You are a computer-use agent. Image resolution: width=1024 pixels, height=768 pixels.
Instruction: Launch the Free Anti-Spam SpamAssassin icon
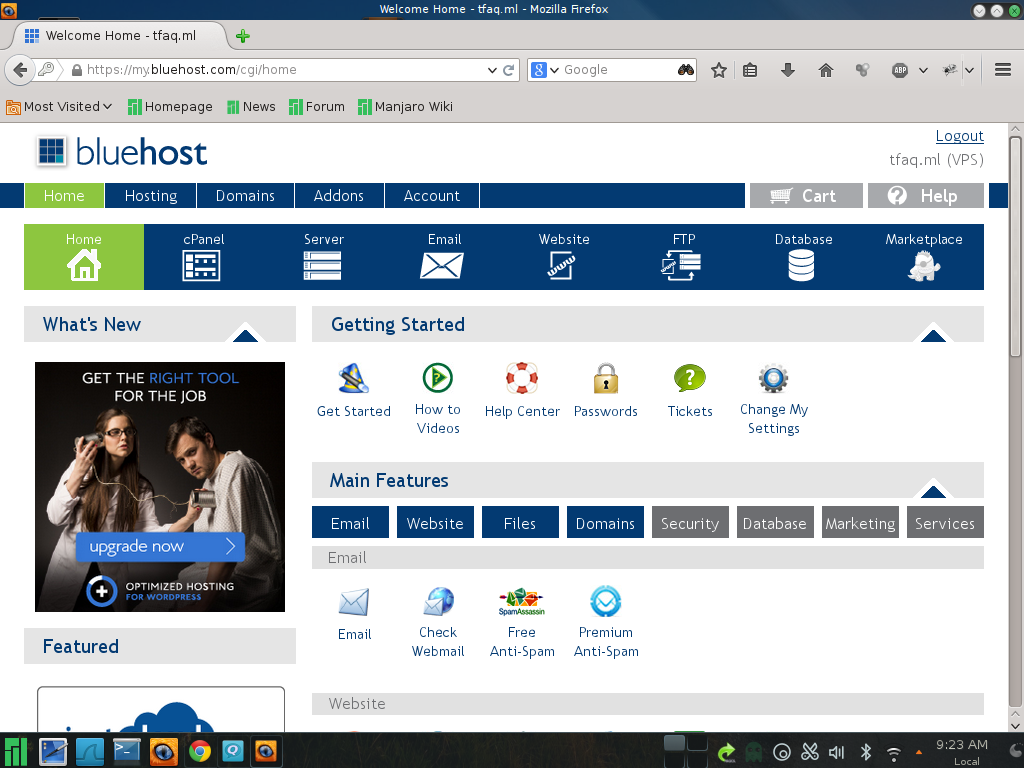point(521,602)
